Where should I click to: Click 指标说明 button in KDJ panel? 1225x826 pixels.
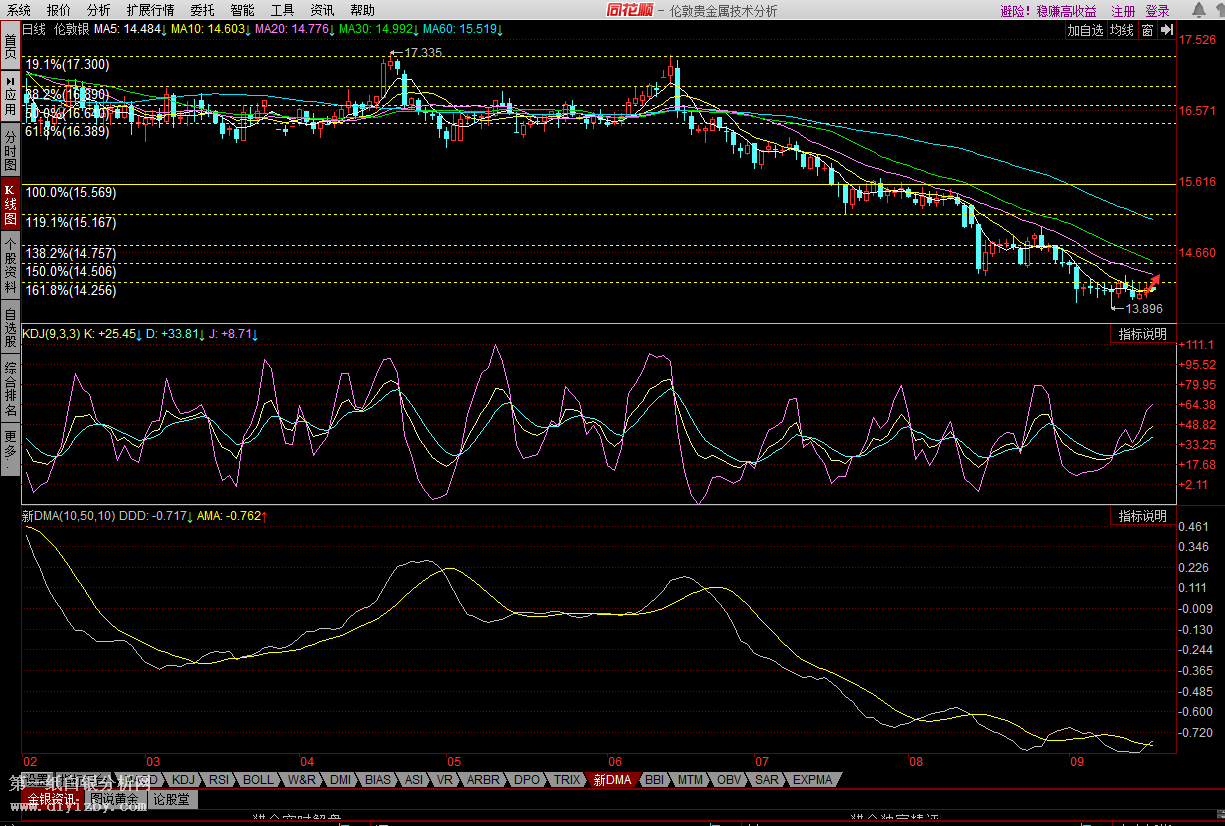1141,335
